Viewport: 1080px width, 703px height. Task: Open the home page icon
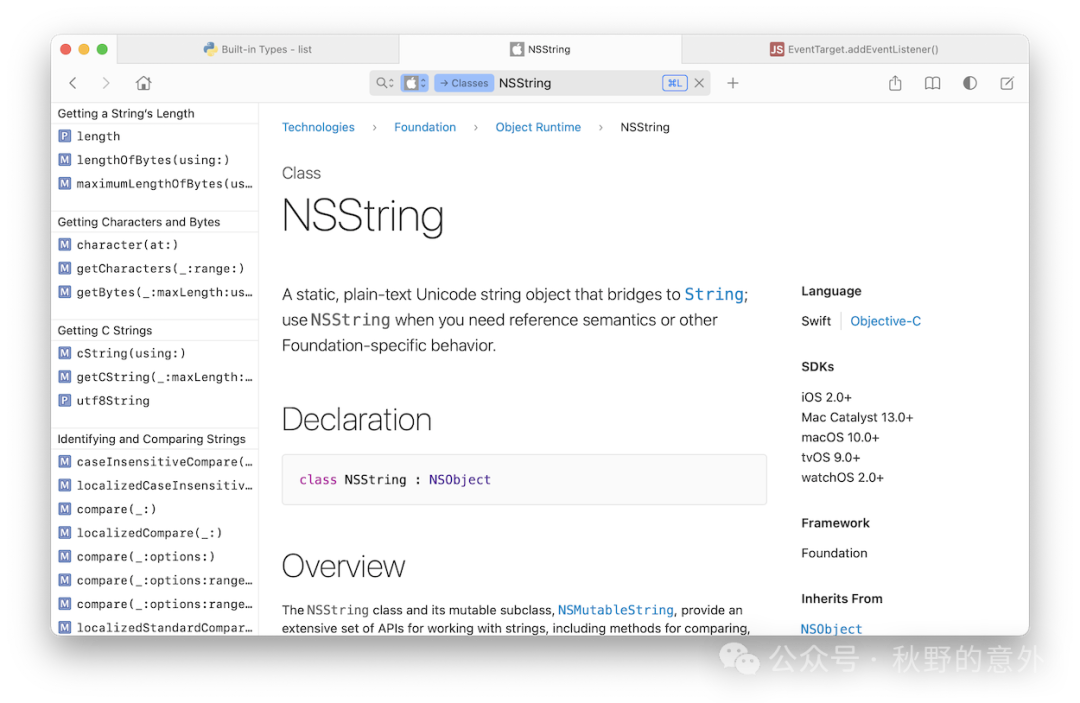[x=143, y=83]
